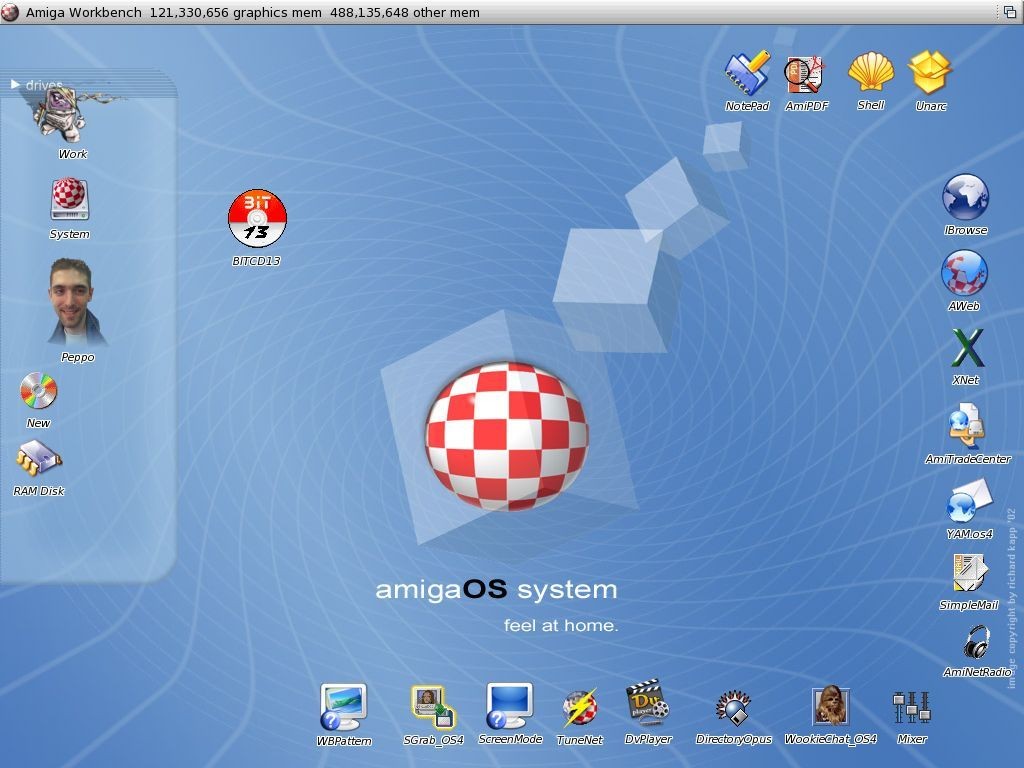Open the NotePad application icon
Screen dimensions: 1024x768
tap(747, 74)
